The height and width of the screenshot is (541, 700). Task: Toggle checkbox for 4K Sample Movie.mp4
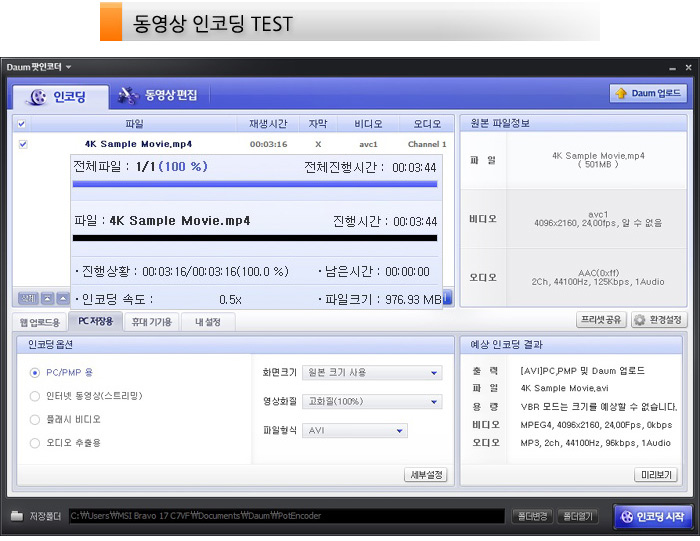coord(23,144)
